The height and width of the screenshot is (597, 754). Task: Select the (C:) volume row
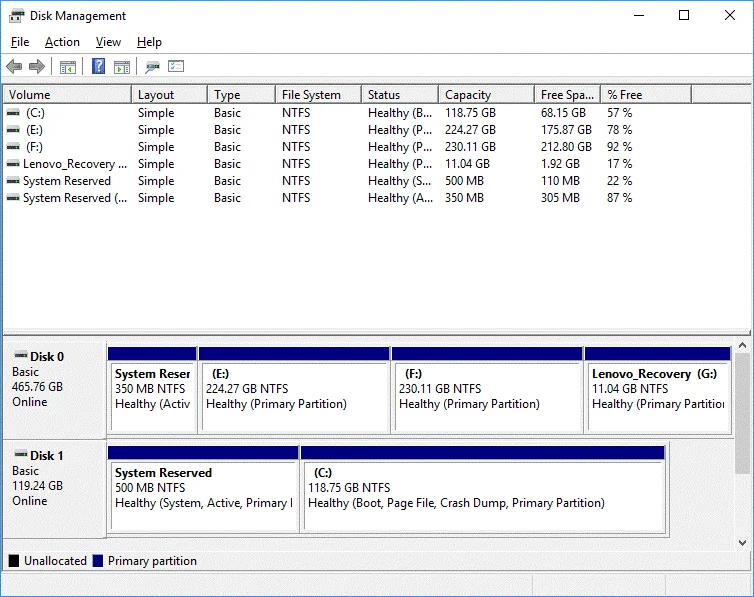[x=348, y=113]
